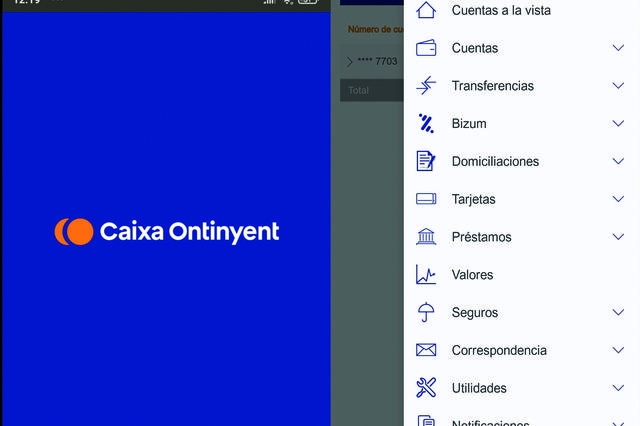Screen dimensions: 640x426
Task: Expand the Seguros submenu chevron
Action: coord(618,312)
